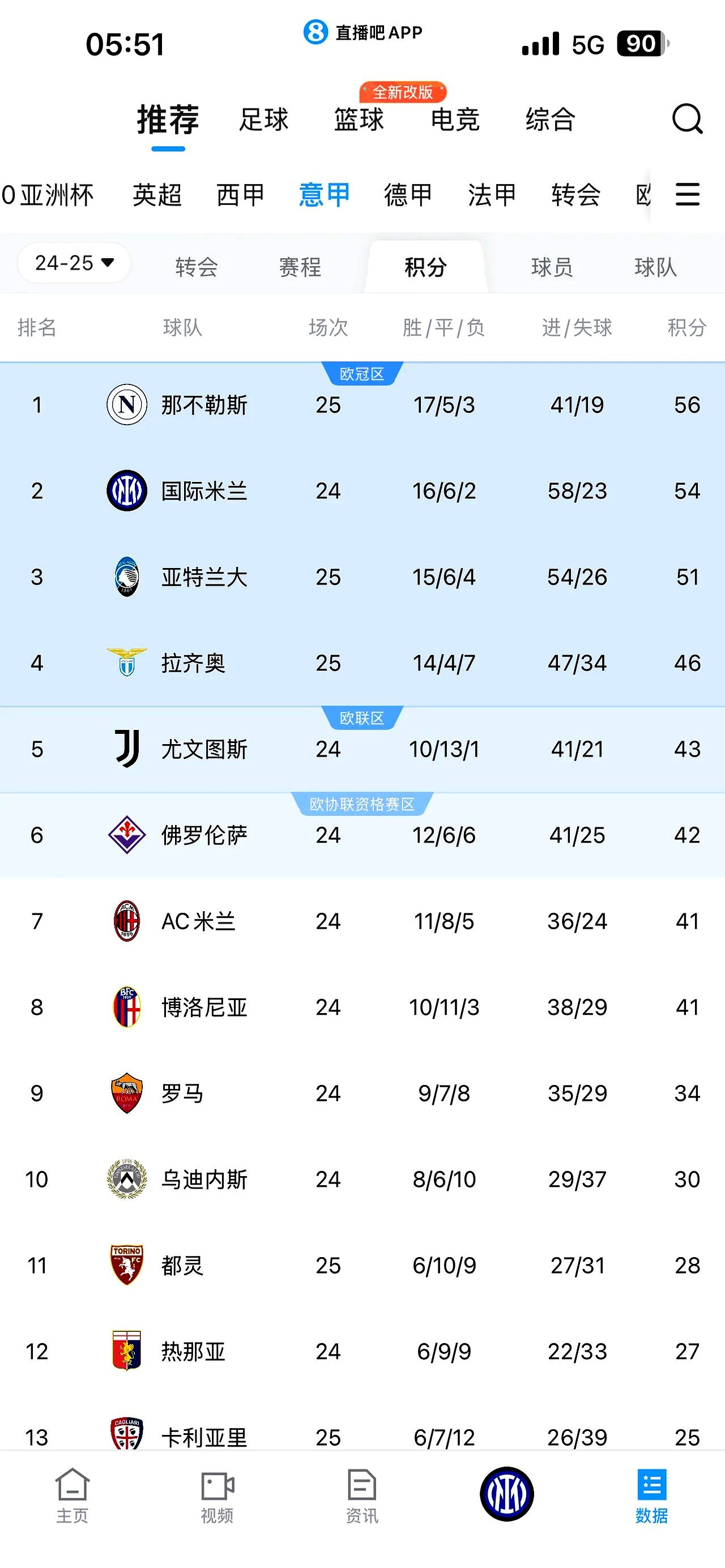
Task: Tap the Juventus logo in row 5
Action: tap(127, 749)
